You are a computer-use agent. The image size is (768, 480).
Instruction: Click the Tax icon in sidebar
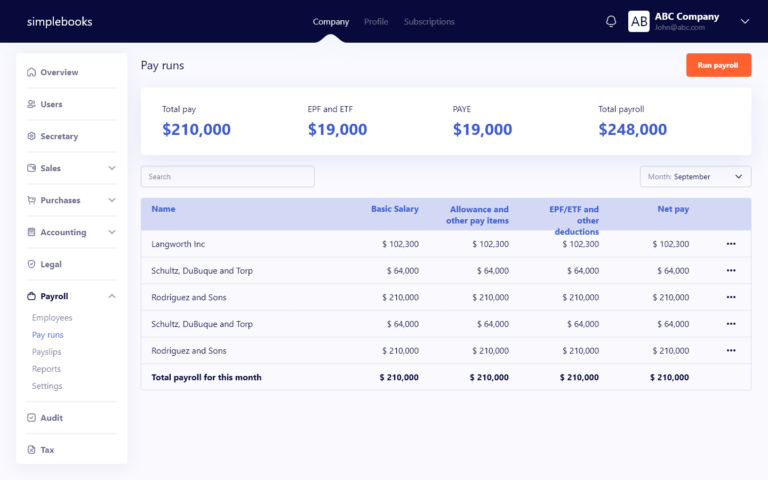pos(32,450)
